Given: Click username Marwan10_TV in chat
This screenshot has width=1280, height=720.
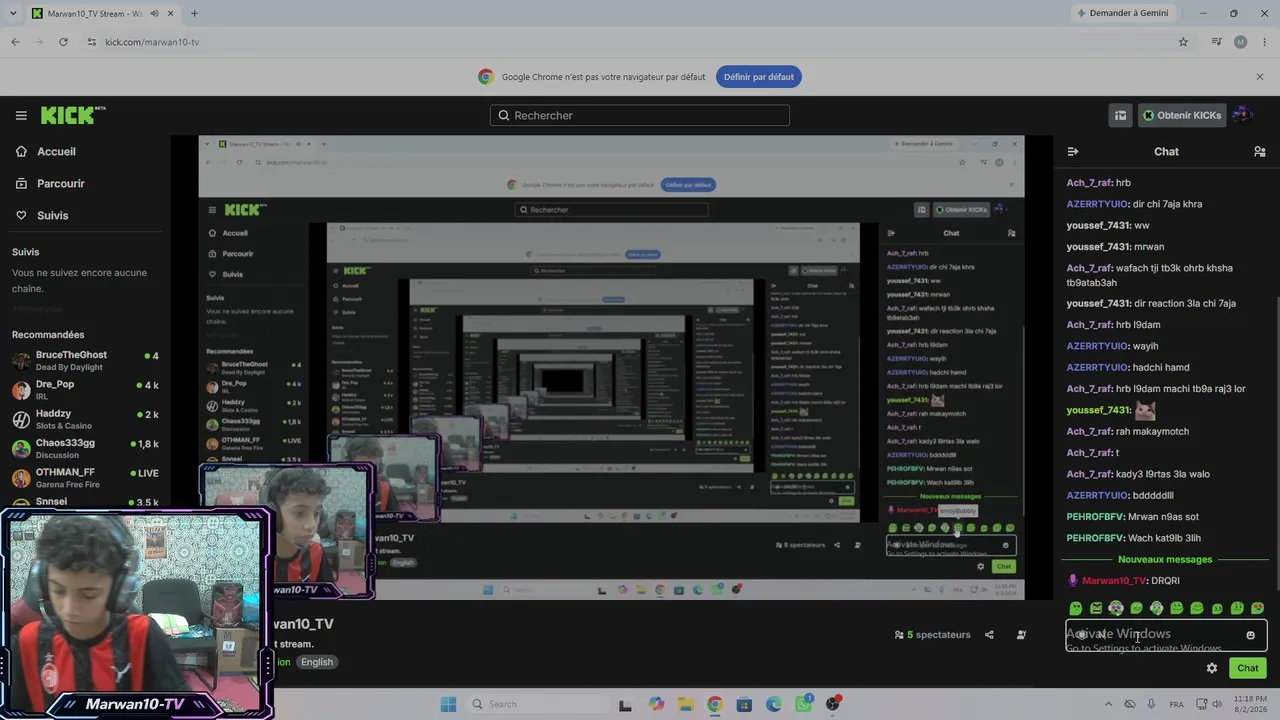Looking at the screenshot, I should [x=1114, y=581].
